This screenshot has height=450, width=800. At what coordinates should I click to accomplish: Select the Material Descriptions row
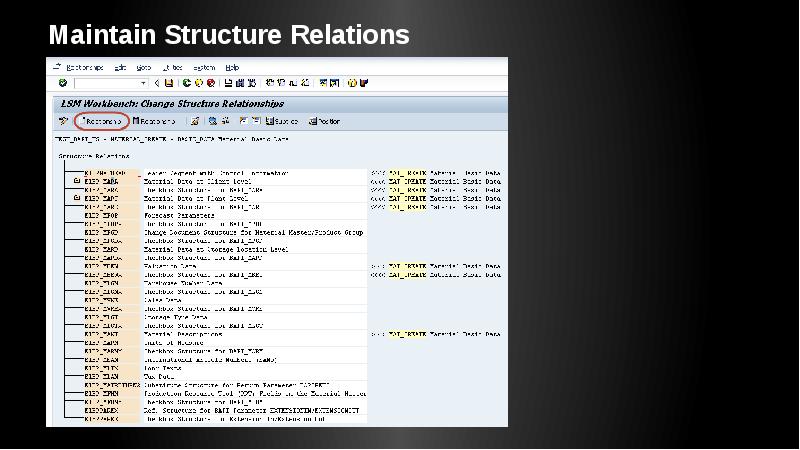(x=224, y=334)
